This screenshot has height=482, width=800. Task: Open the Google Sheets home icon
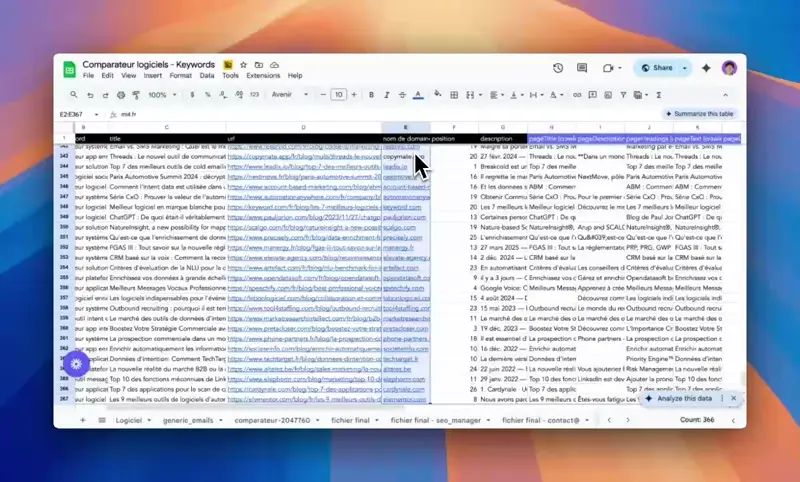click(69, 69)
